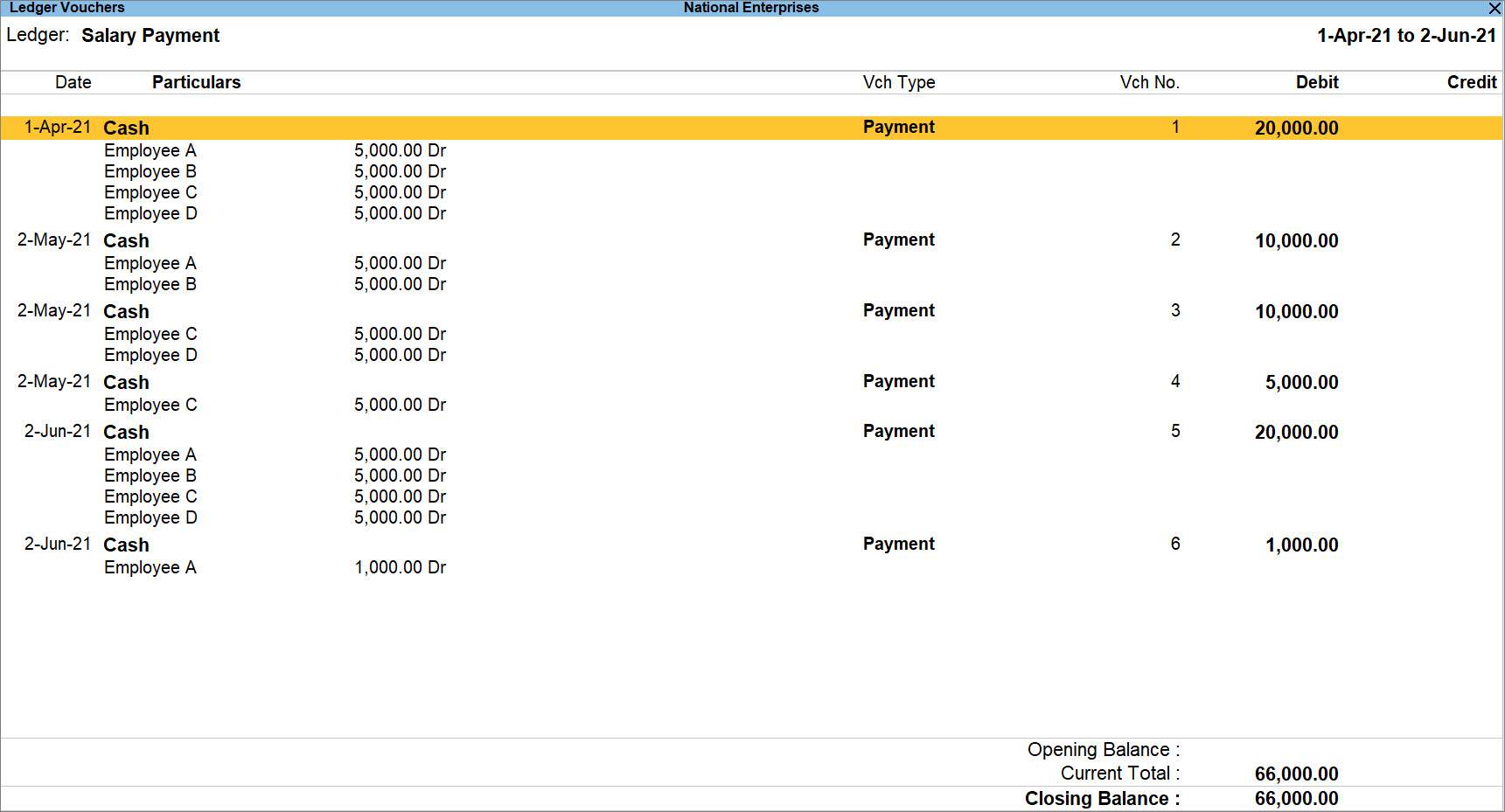Open Payment voucher number 3
This screenshot has width=1505, height=812.
coord(752,311)
